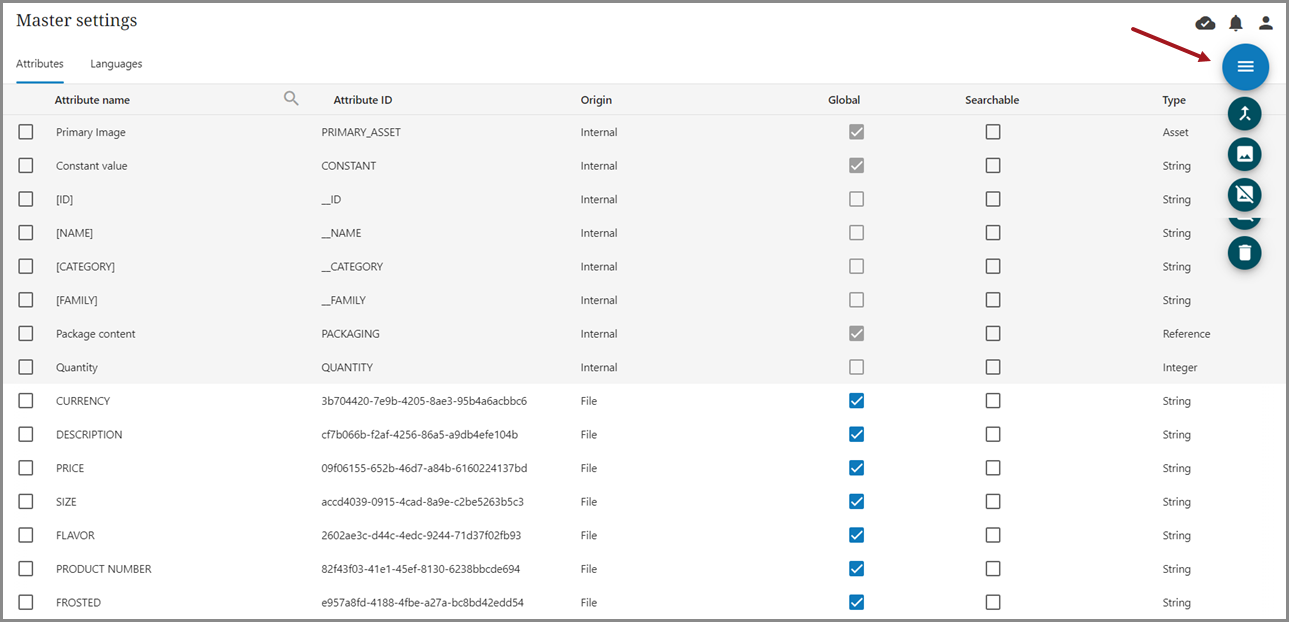Open the blue floating menu button
The image size is (1289, 622).
(x=1245, y=67)
